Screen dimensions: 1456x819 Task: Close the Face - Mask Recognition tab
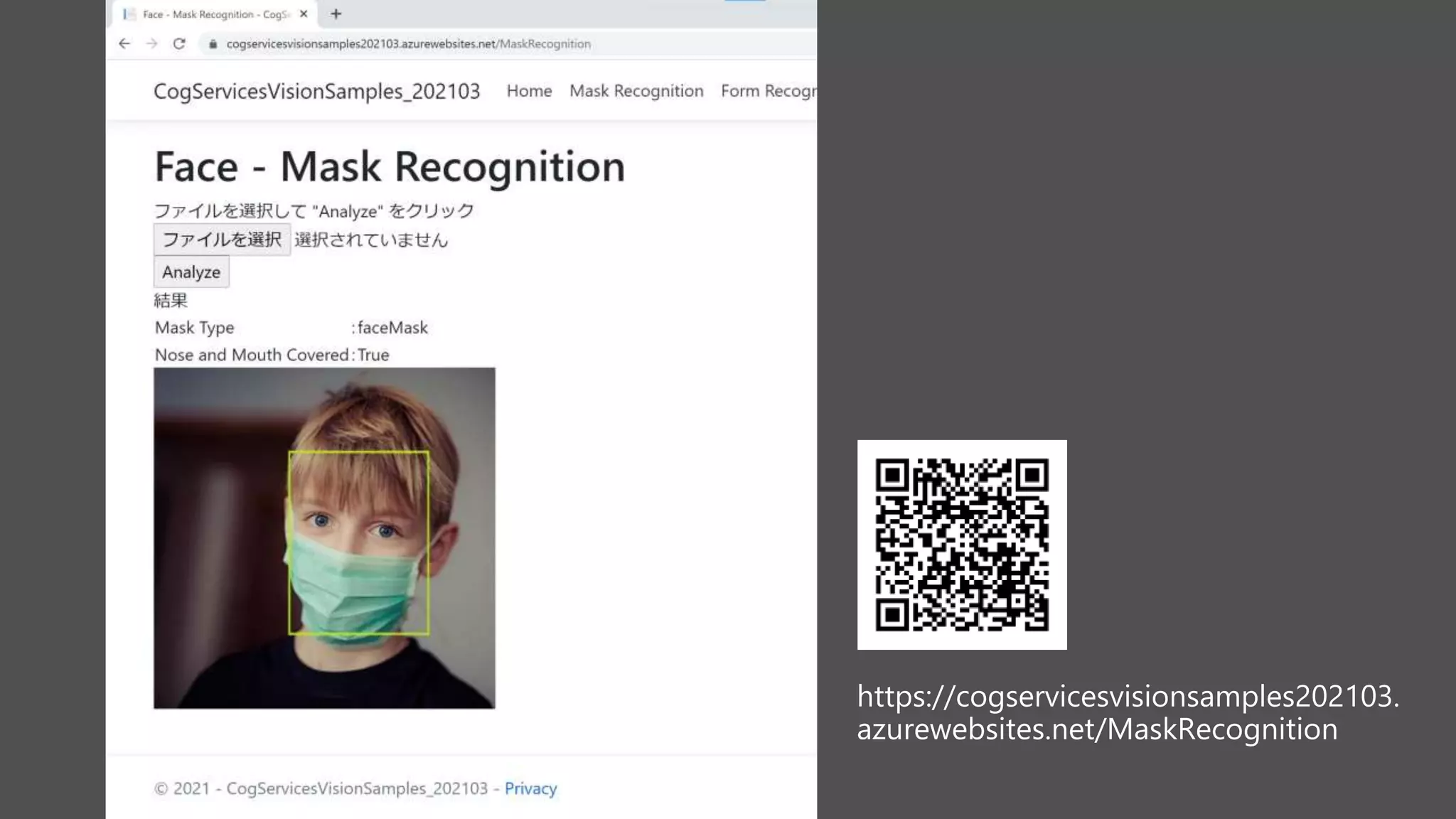[x=304, y=14]
